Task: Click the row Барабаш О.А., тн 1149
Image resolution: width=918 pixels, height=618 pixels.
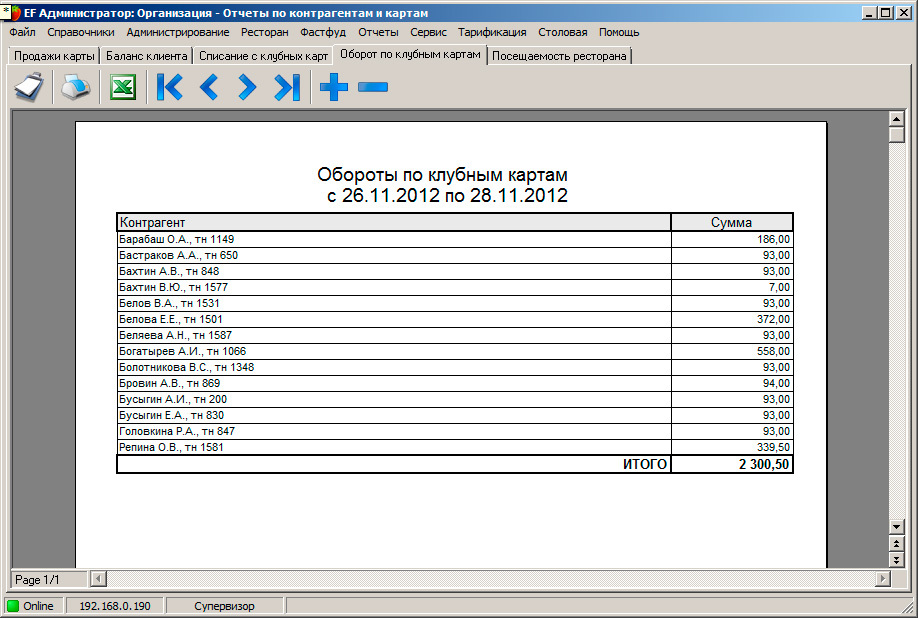Action: 454,239
